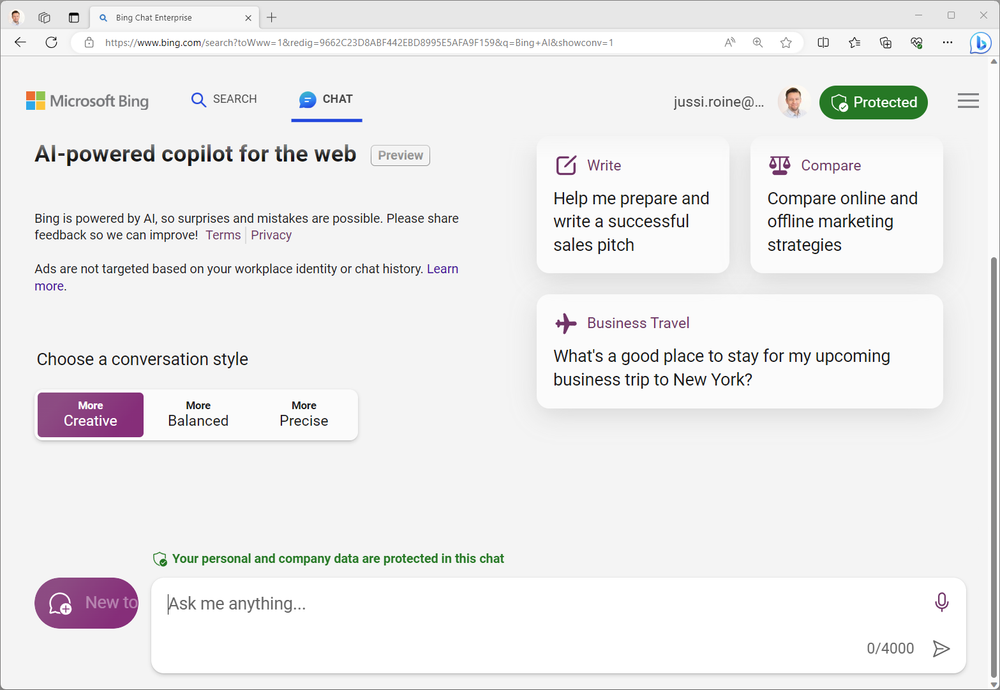Open the page zoom magnifier control
Image resolution: width=1000 pixels, height=690 pixels.
[x=757, y=42]
